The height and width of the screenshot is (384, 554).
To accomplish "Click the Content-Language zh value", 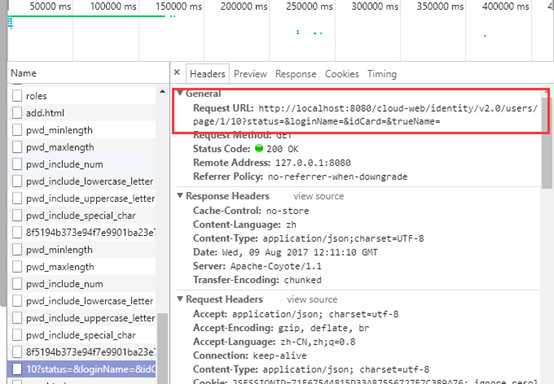I will tap(291, 225).
